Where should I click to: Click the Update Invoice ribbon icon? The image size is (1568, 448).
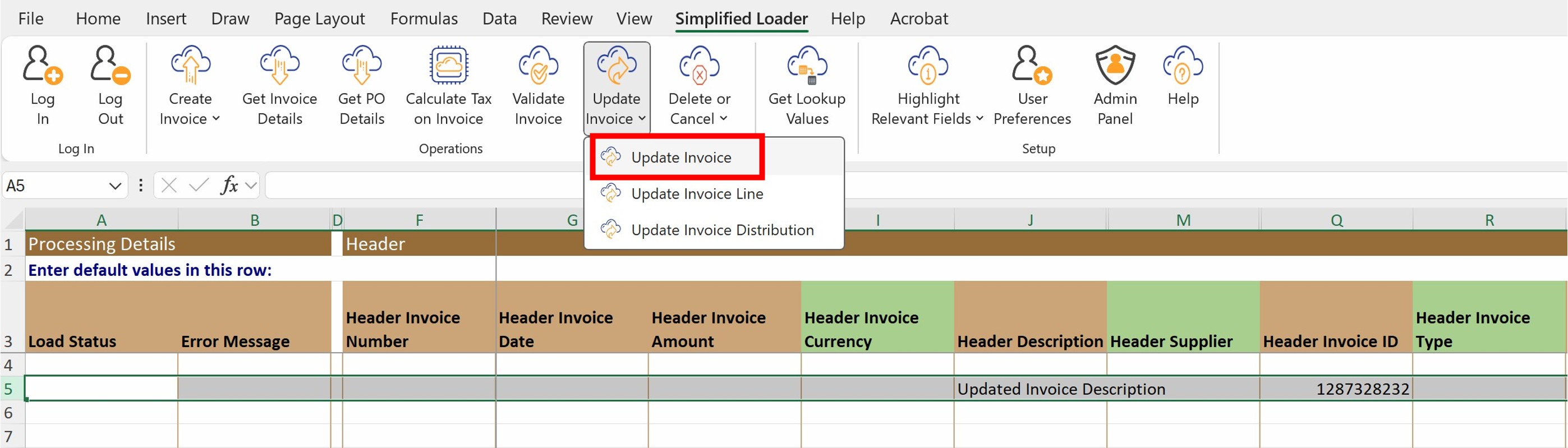coord(616,64)
